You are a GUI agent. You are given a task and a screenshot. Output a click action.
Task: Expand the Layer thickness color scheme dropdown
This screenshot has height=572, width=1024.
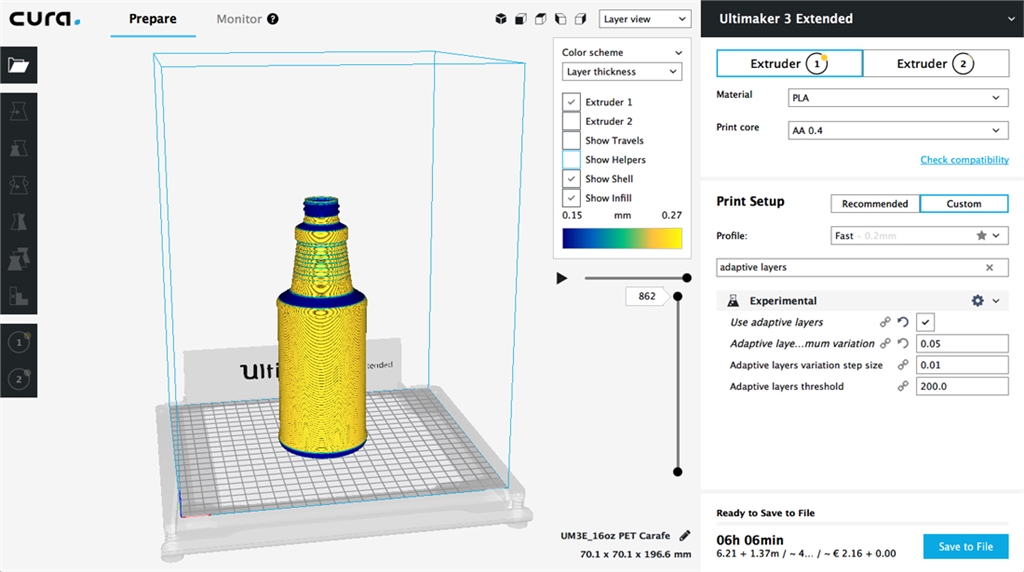tap(621, 72)
